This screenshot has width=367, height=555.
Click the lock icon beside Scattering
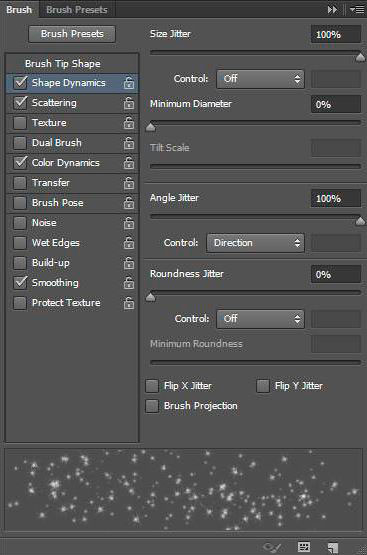pos(129,103)
